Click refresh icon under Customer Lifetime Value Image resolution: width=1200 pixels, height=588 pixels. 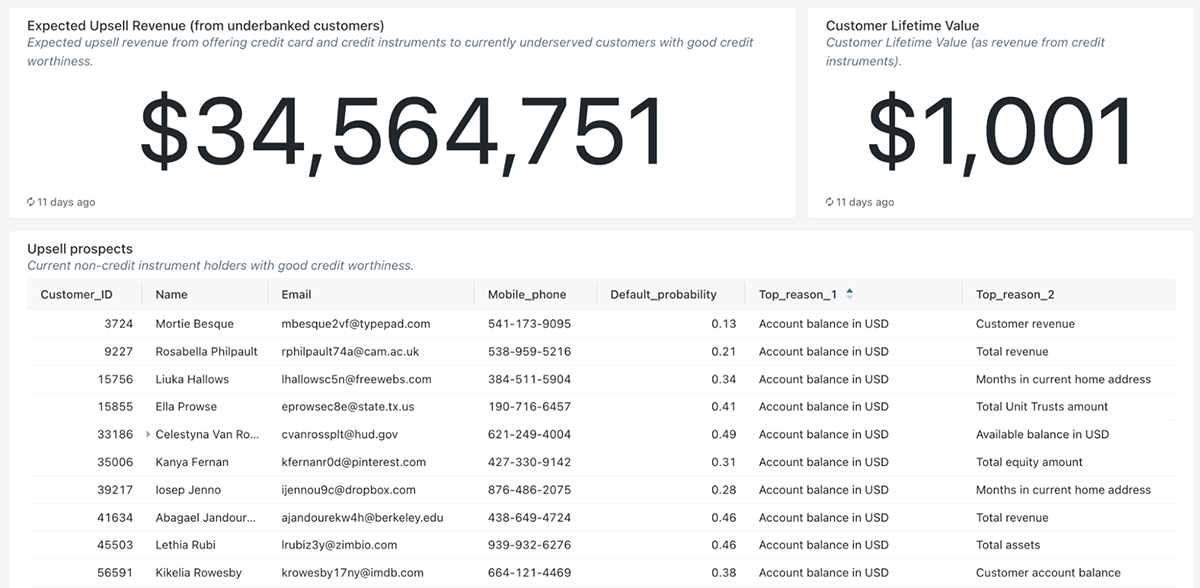coord(830,202)
